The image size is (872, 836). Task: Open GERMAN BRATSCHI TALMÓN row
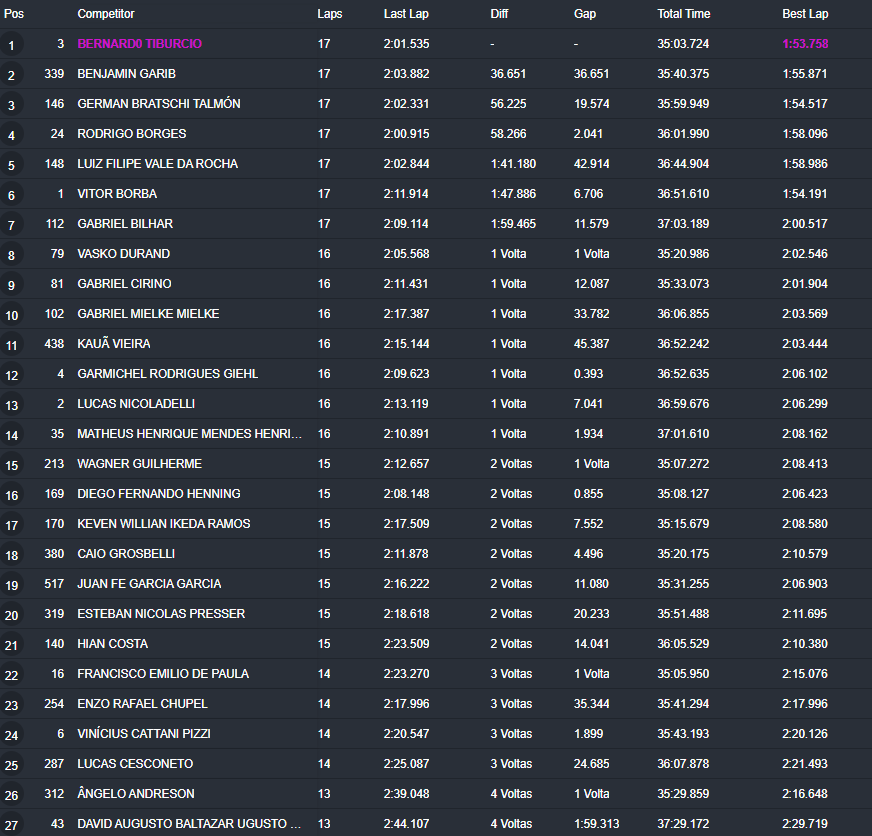(x=436, y=104)
